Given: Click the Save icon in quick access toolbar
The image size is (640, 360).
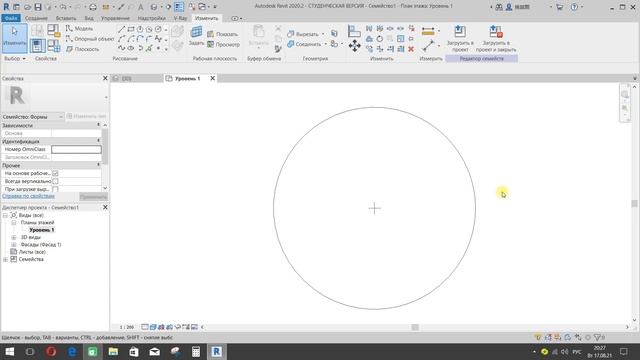Looking at the screenshot, I should click(38, 7).
